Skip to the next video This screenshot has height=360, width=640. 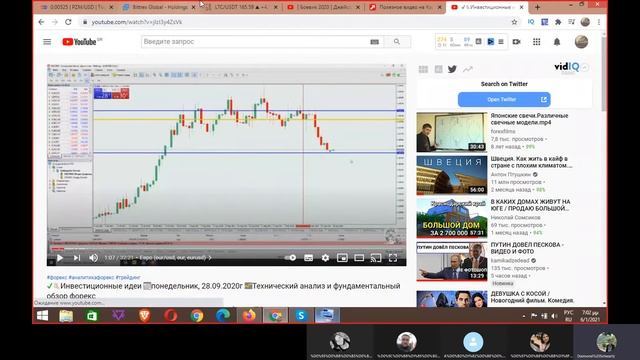pyautogui.click(x=77, y=258)
